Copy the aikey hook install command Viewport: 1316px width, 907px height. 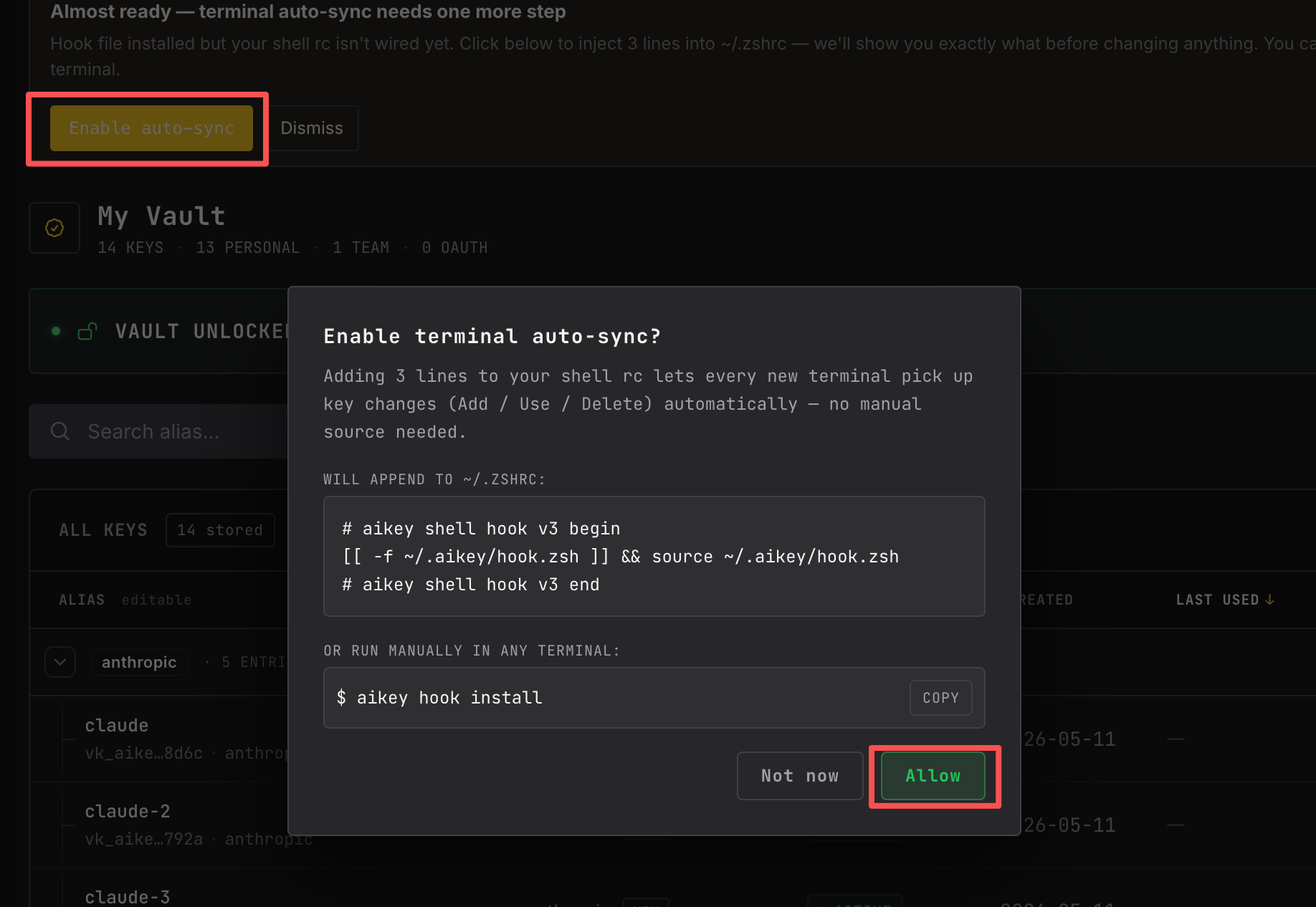[x=940, y=698]
